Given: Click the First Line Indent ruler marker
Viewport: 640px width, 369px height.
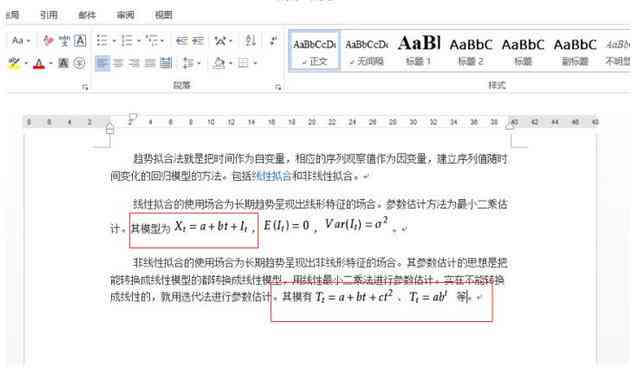Looking at the screenshot, I should pos(133,117).
